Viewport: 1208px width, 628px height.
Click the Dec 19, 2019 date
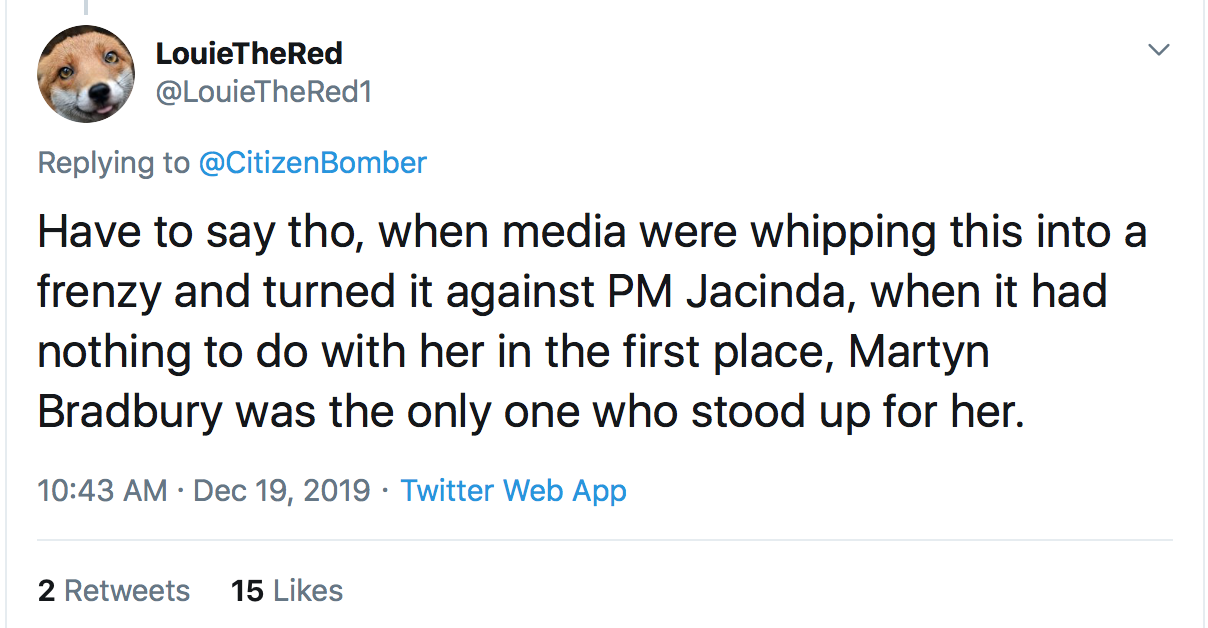pos(281,491)
